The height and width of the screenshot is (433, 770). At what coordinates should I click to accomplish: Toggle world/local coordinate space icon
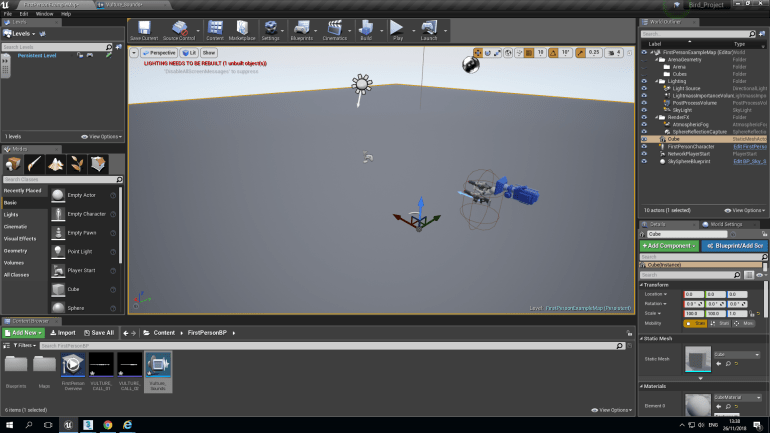coord(508,53)
